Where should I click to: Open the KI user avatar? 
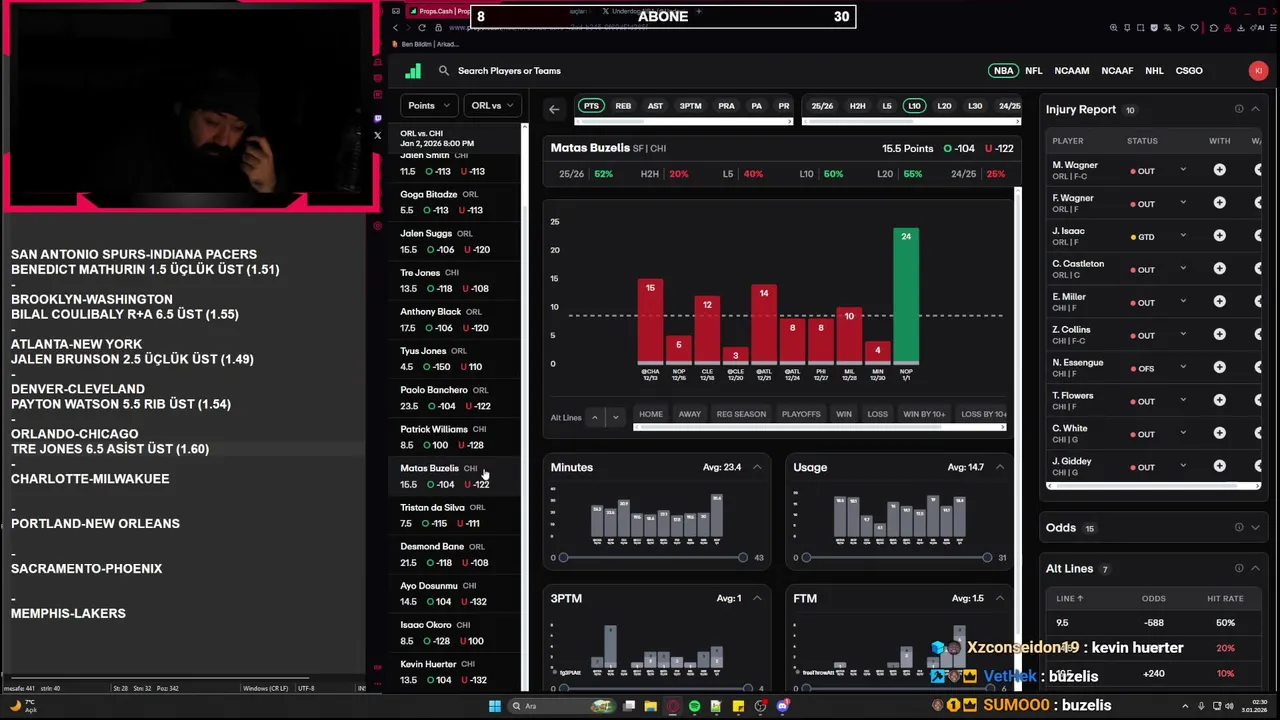tap(1258, 71)
